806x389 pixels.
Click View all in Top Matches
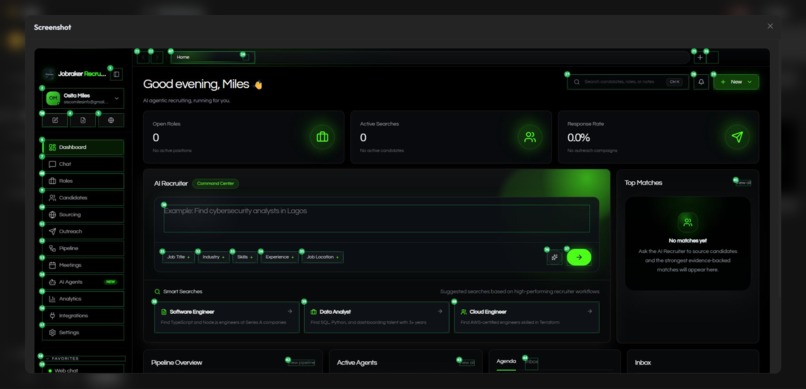tap(743, 183)
